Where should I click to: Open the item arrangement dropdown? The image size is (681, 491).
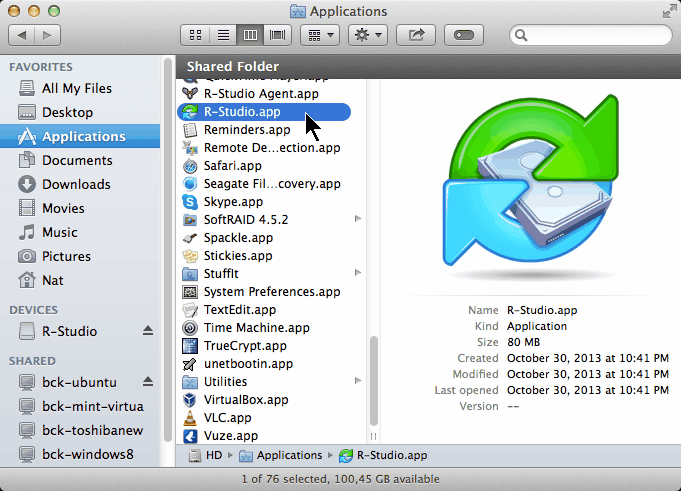tap(321, 35)
